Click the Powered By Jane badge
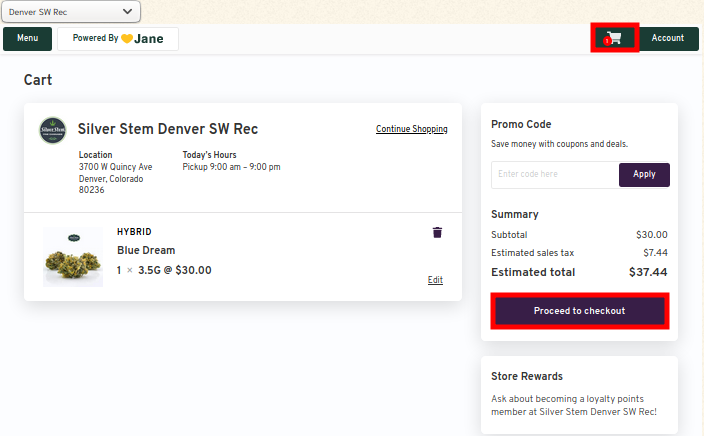 pyautogui.click(x=118, y=39)
